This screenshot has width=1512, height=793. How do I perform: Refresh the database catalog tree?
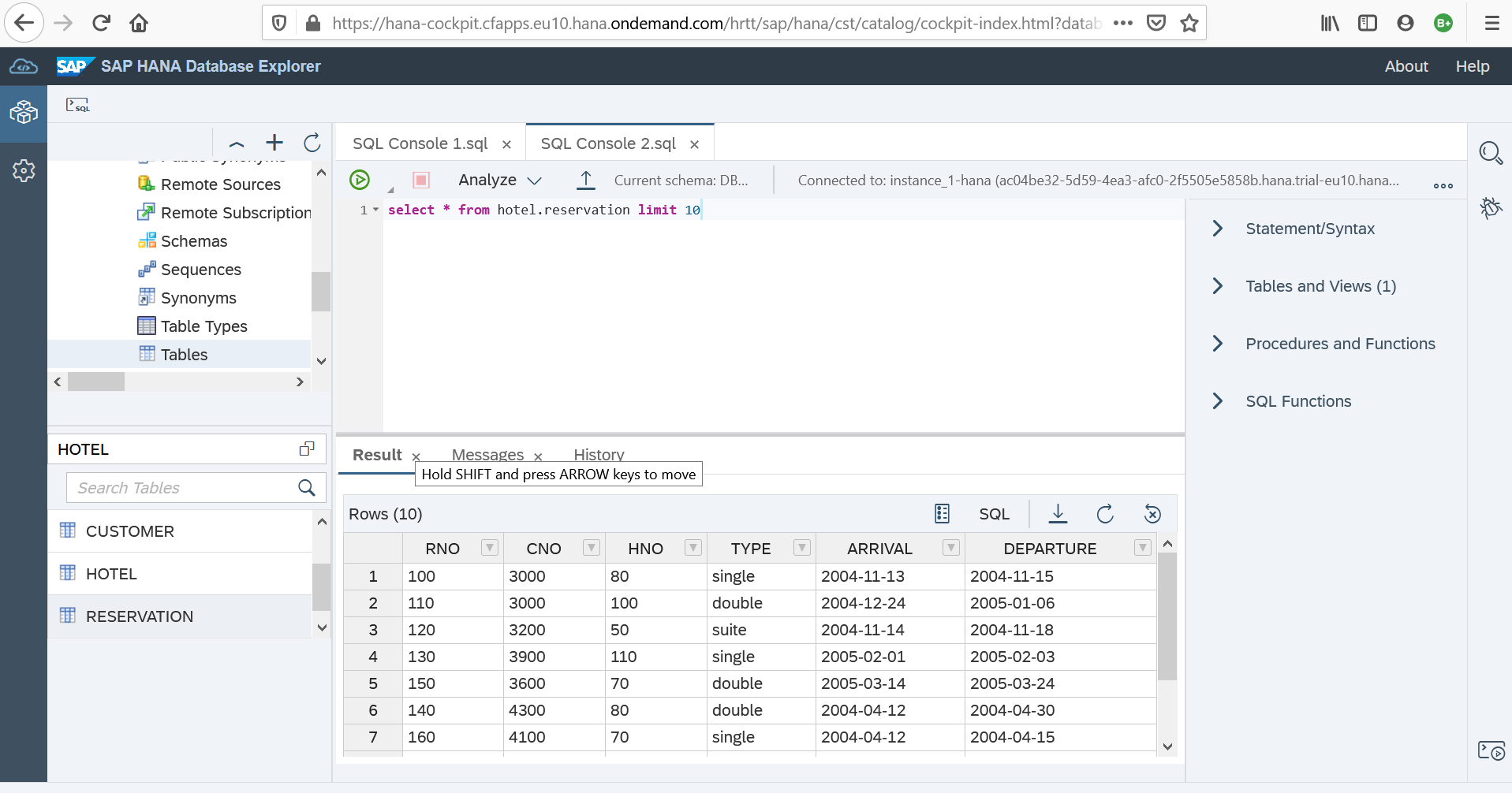pos(312,143)
